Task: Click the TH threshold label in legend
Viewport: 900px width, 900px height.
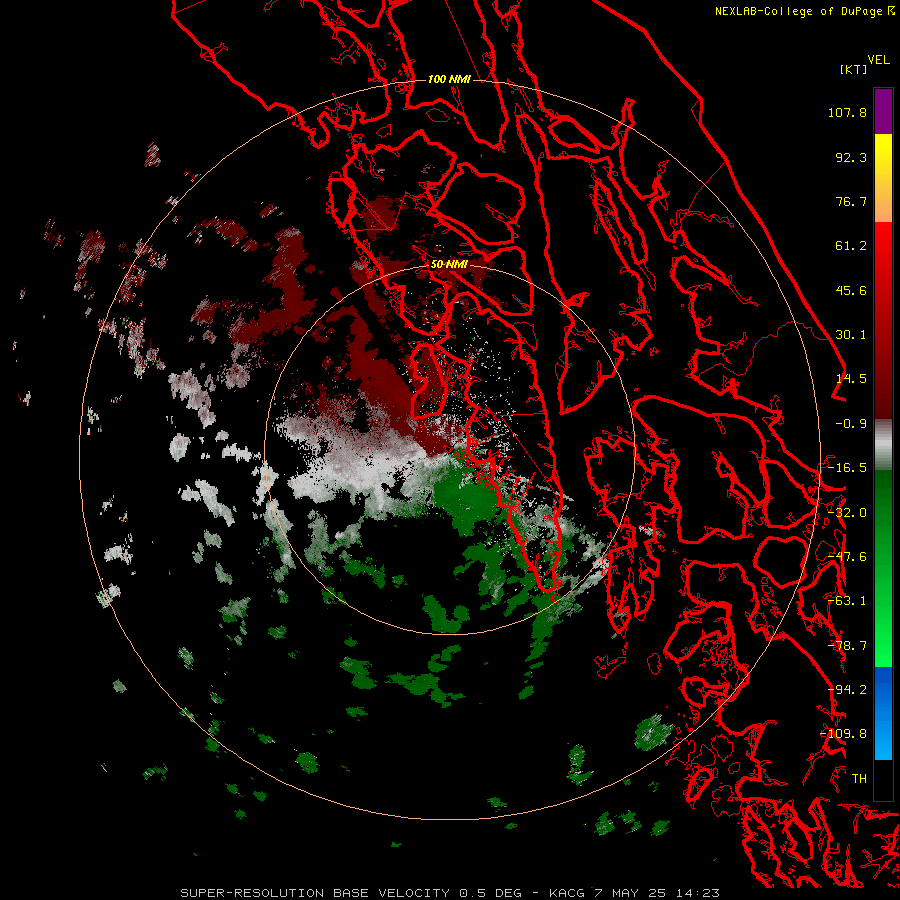Action: (x=859, y=779)
